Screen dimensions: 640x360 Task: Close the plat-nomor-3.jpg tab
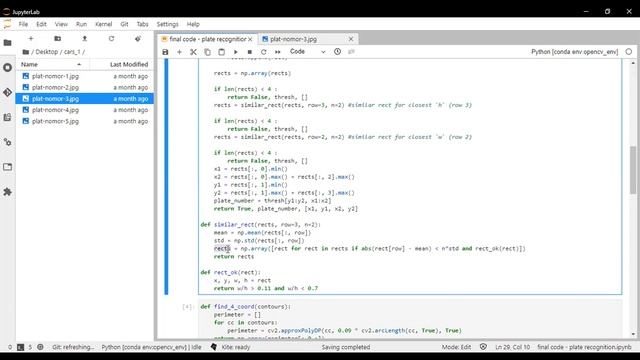(351, 39)
